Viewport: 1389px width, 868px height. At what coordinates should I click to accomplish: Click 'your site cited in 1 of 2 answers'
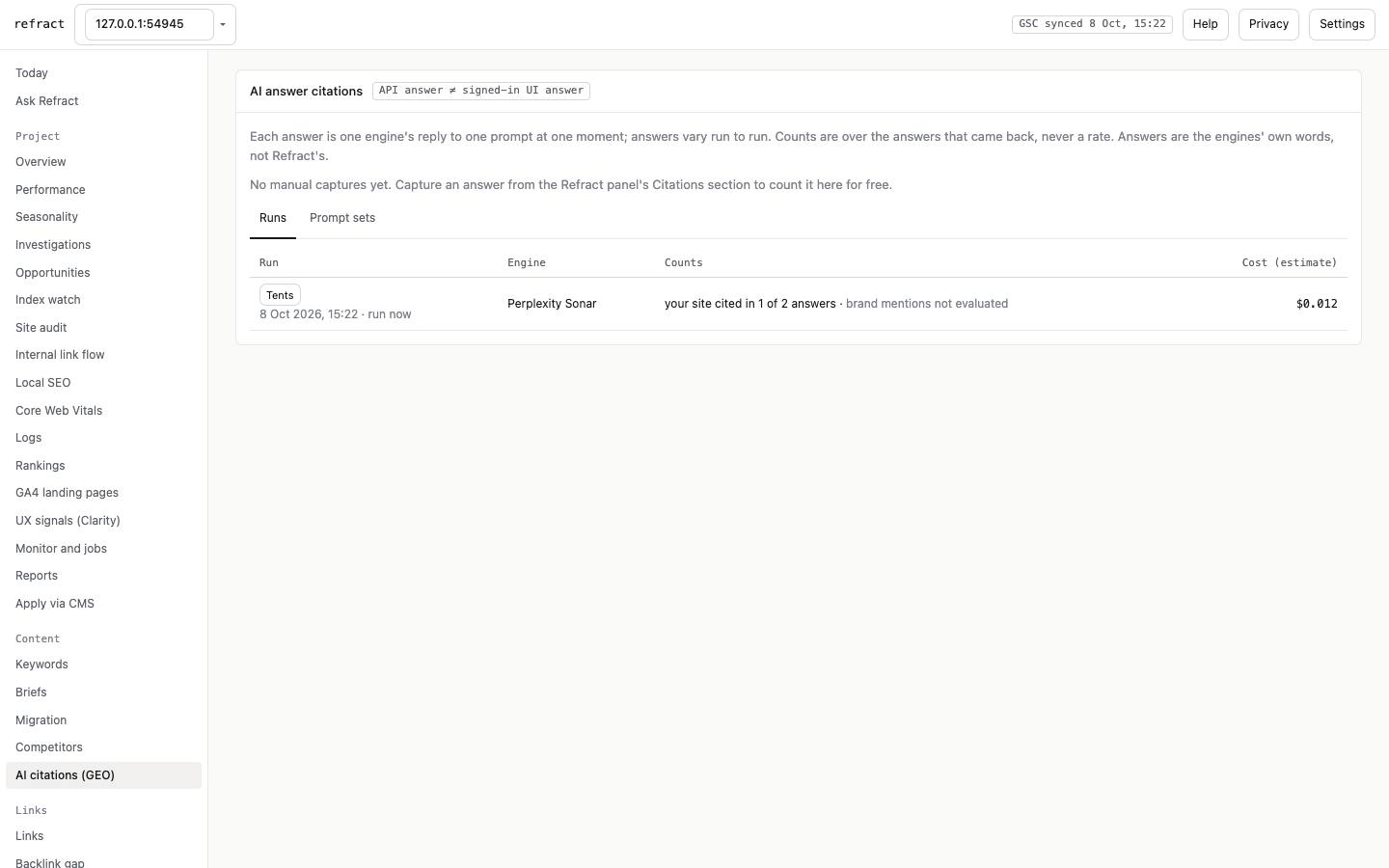749,304
